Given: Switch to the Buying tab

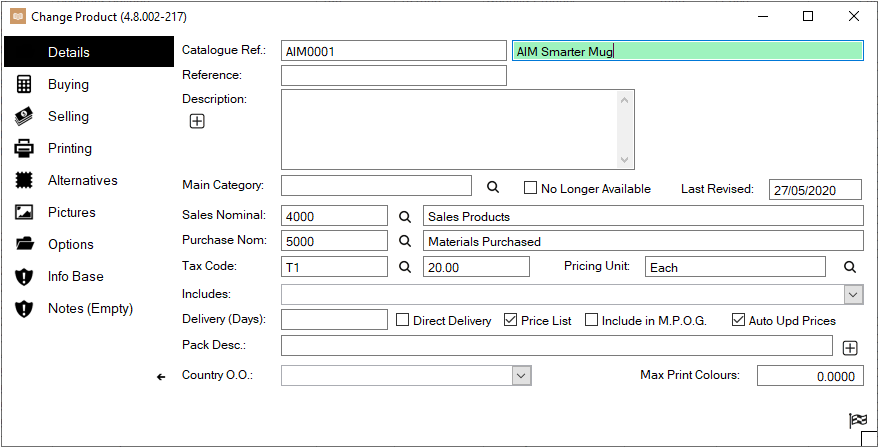Looking at the screenshot, I should coord(68,84).
